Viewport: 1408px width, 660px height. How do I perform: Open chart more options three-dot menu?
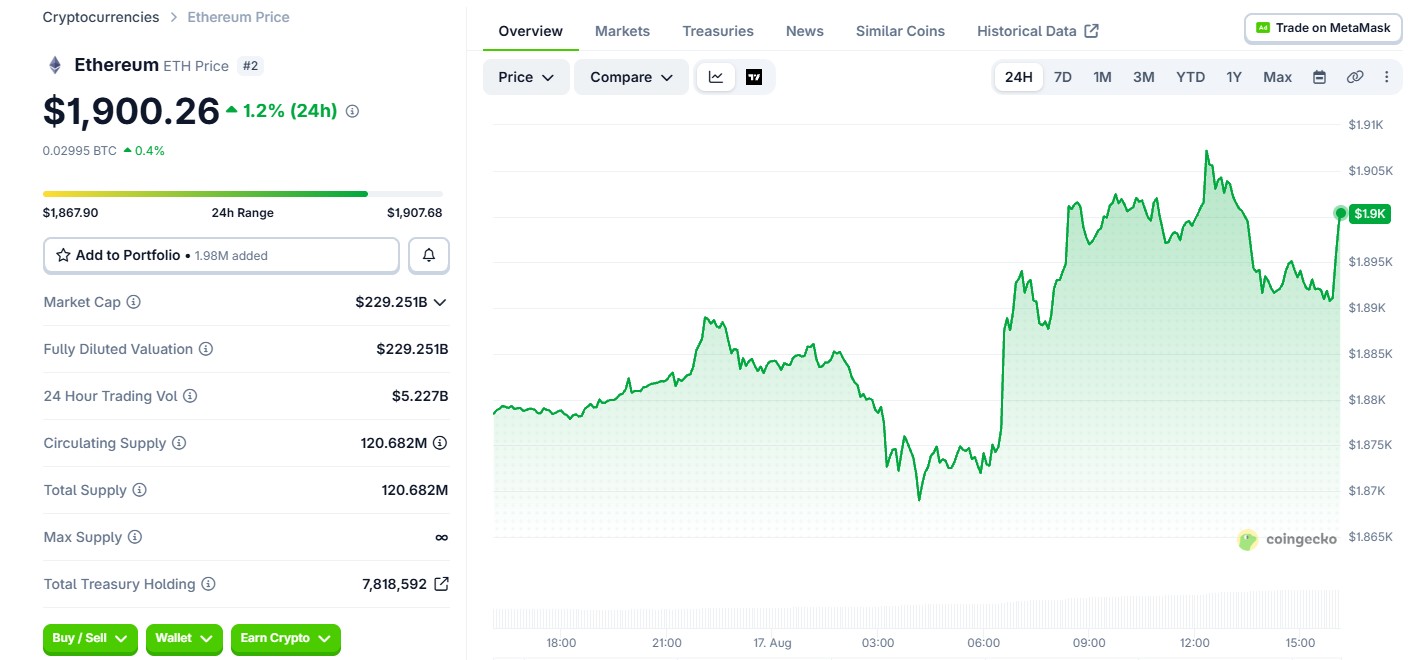click(x=1386, y=77)
